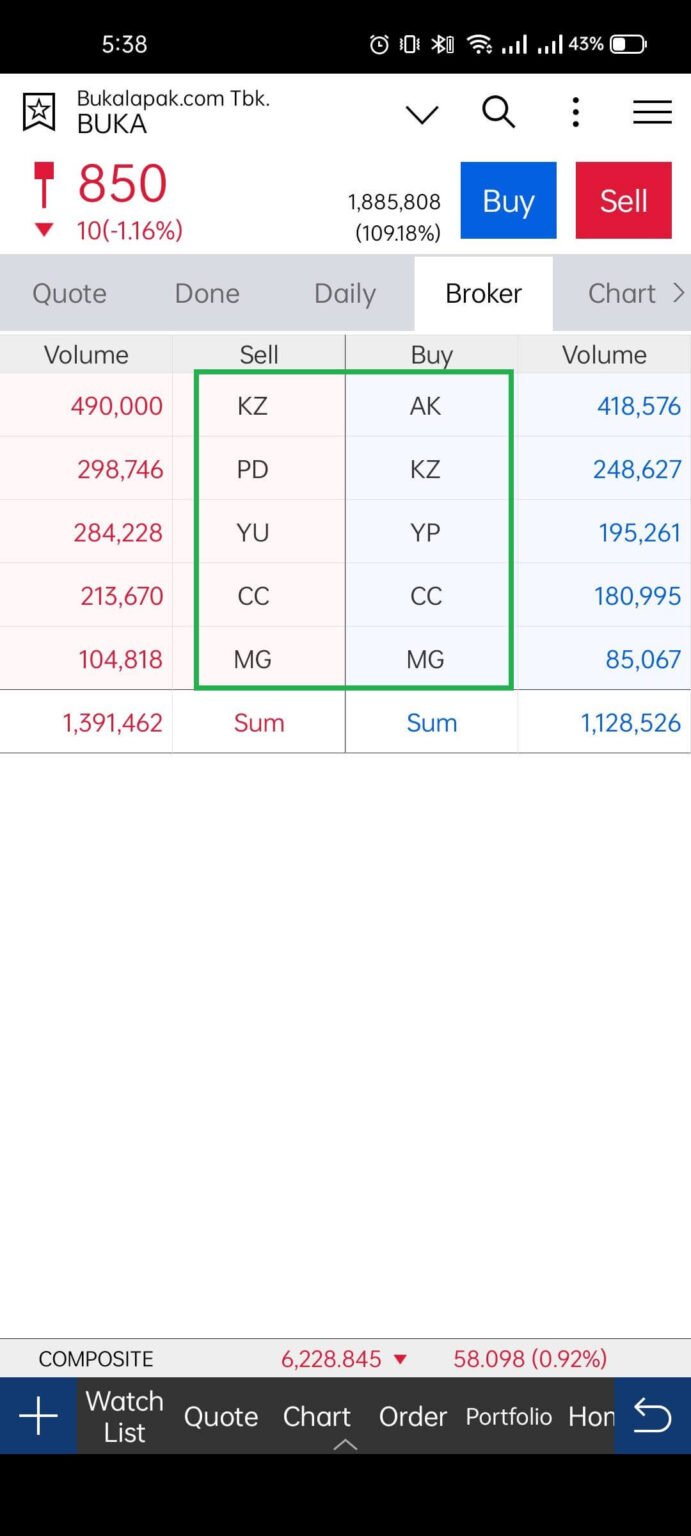Tap the plus icon in the bottom bar
The image size is (691, 1536).
[x=38, y=1415]
